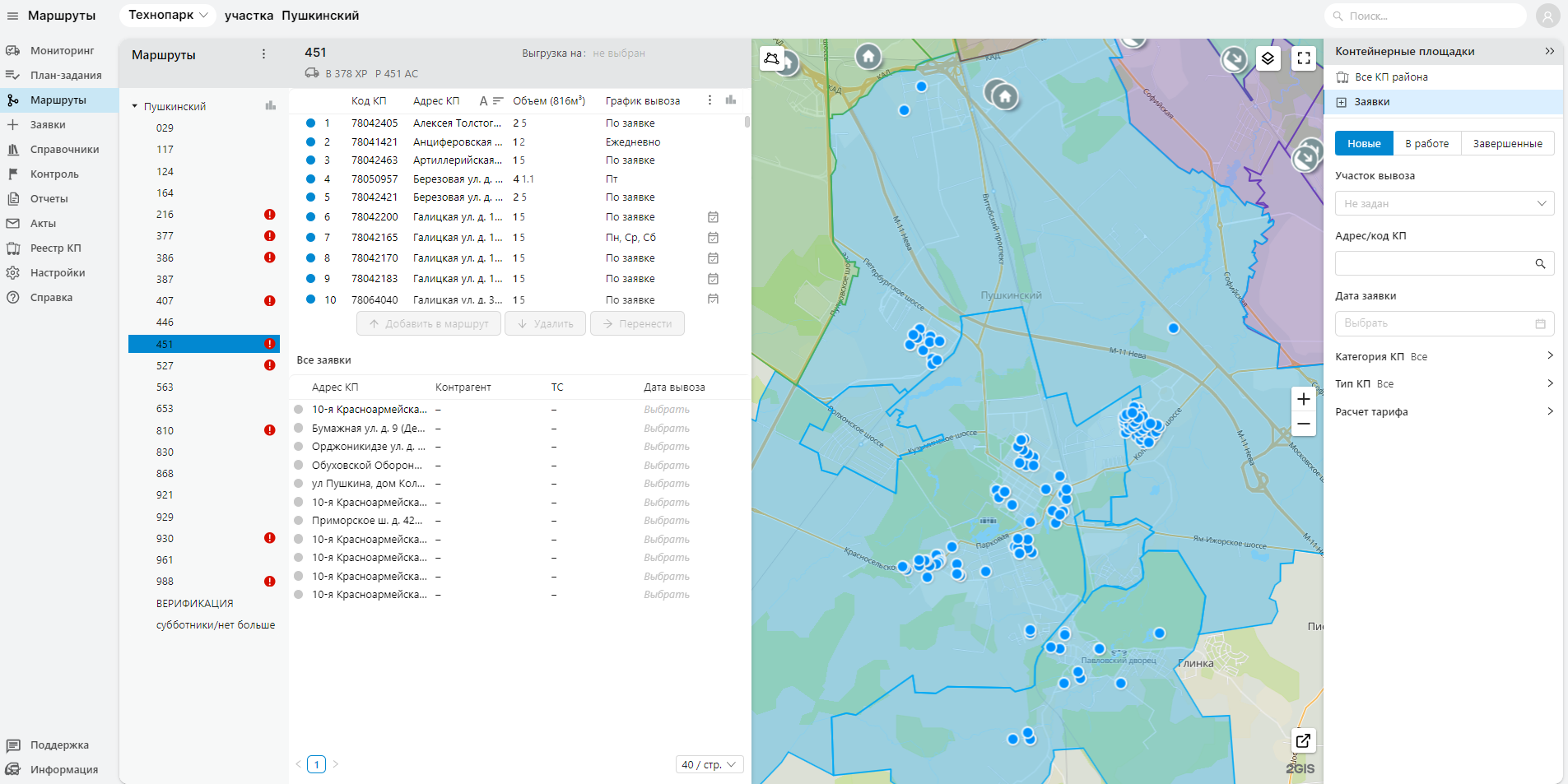Image resolution: width=1568 pixels, height=784 pixels.
Task: Select radio dot for Бумажная ул. request
Action: (x=299, y=428)
